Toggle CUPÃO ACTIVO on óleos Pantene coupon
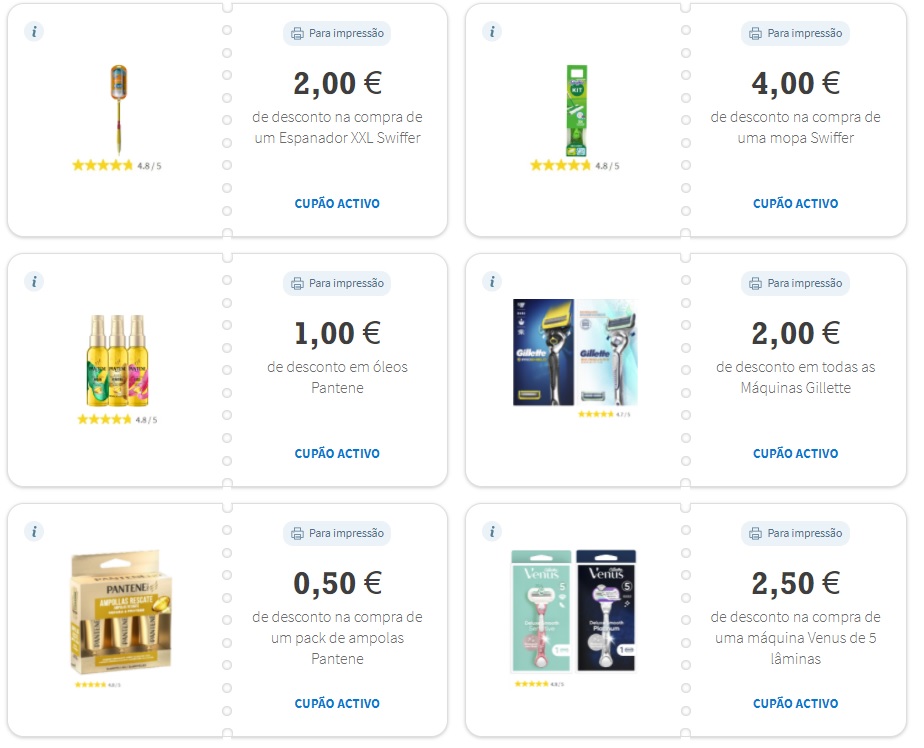Screen dimensions: 924x748 [337, 453]
